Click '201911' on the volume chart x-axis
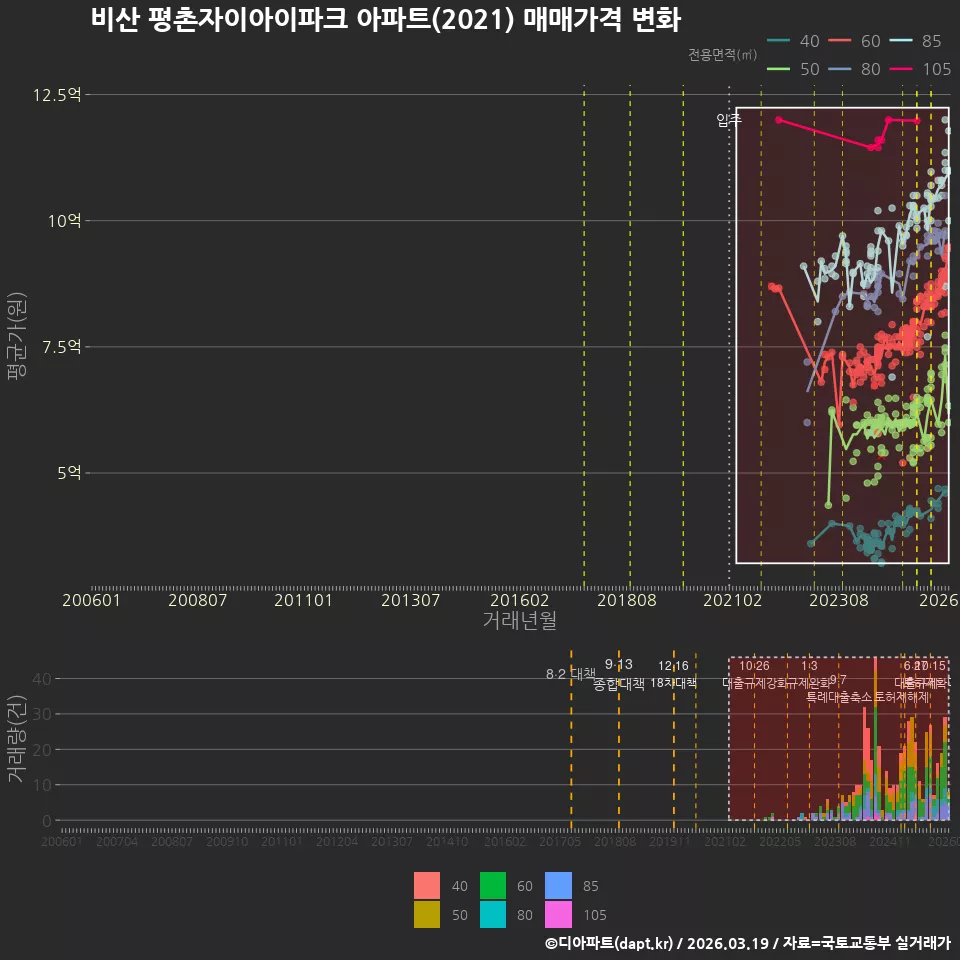 point(670,842)
